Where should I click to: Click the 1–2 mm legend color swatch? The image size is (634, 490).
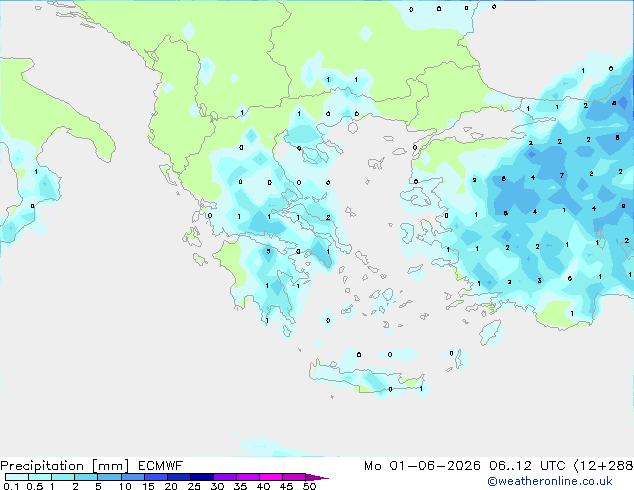[63, 477]
